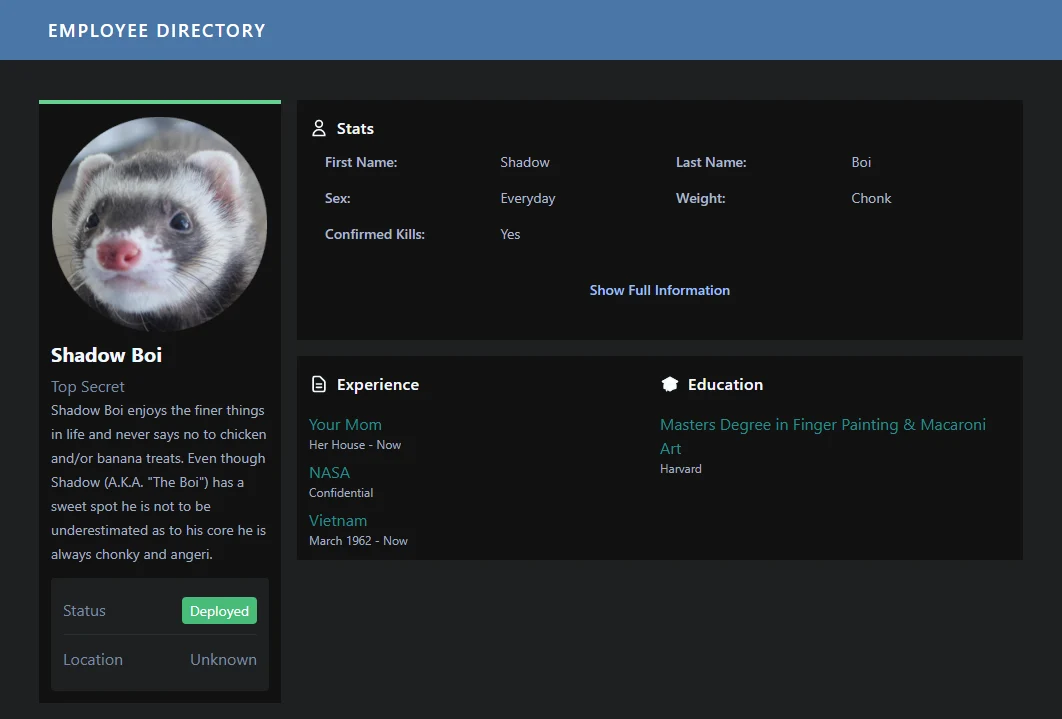Click the green accent bar above profile card

(159, 101)
